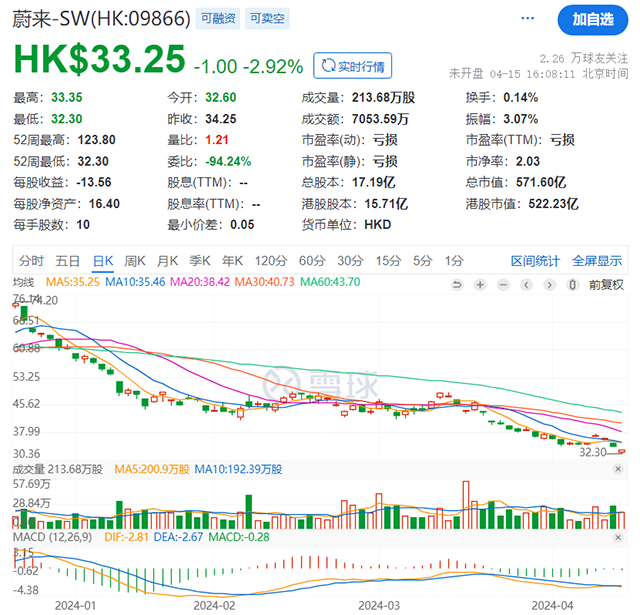Click the 委比 value -94.24%

228,161
